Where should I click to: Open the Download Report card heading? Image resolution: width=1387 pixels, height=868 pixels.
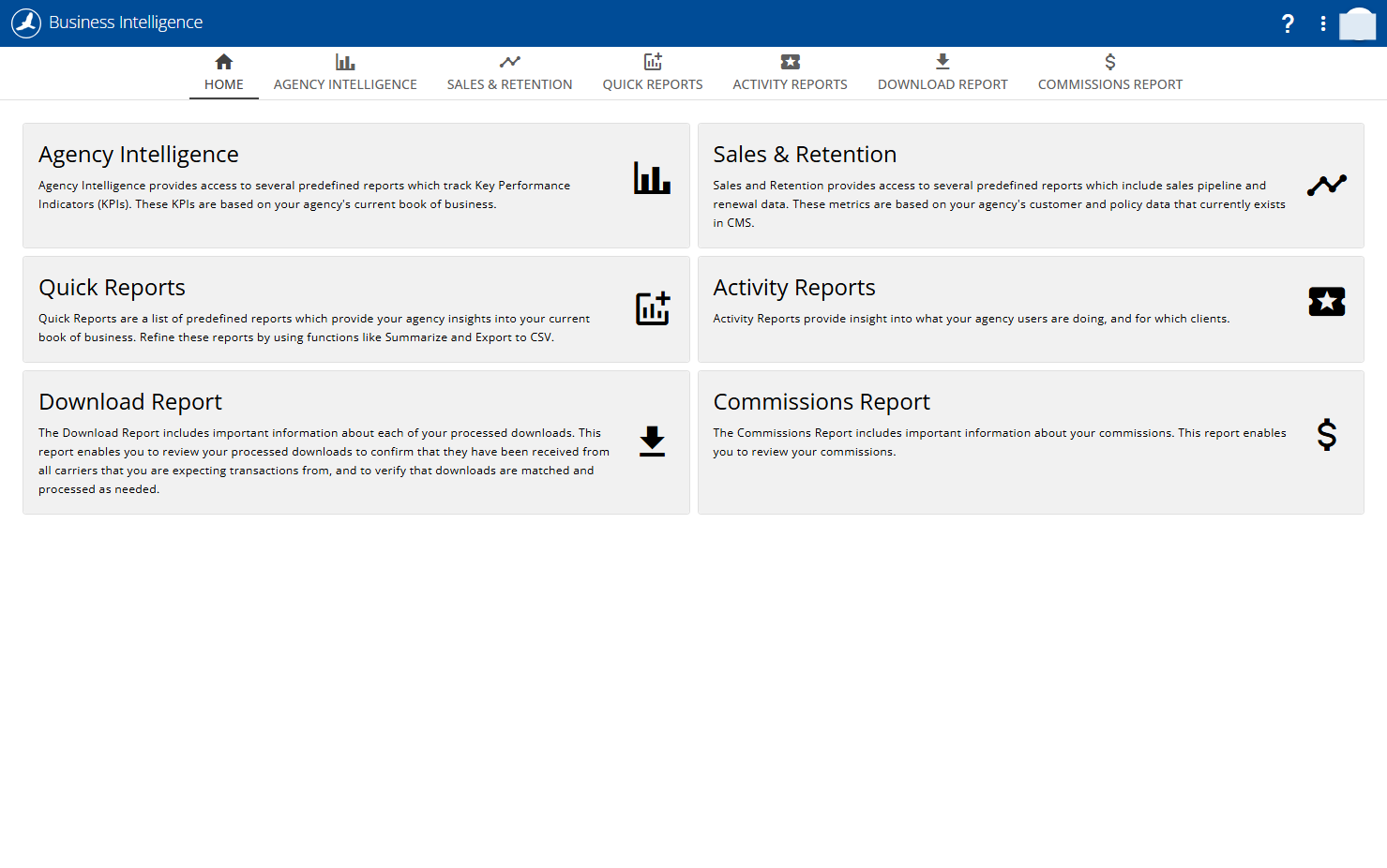(130, 402)
